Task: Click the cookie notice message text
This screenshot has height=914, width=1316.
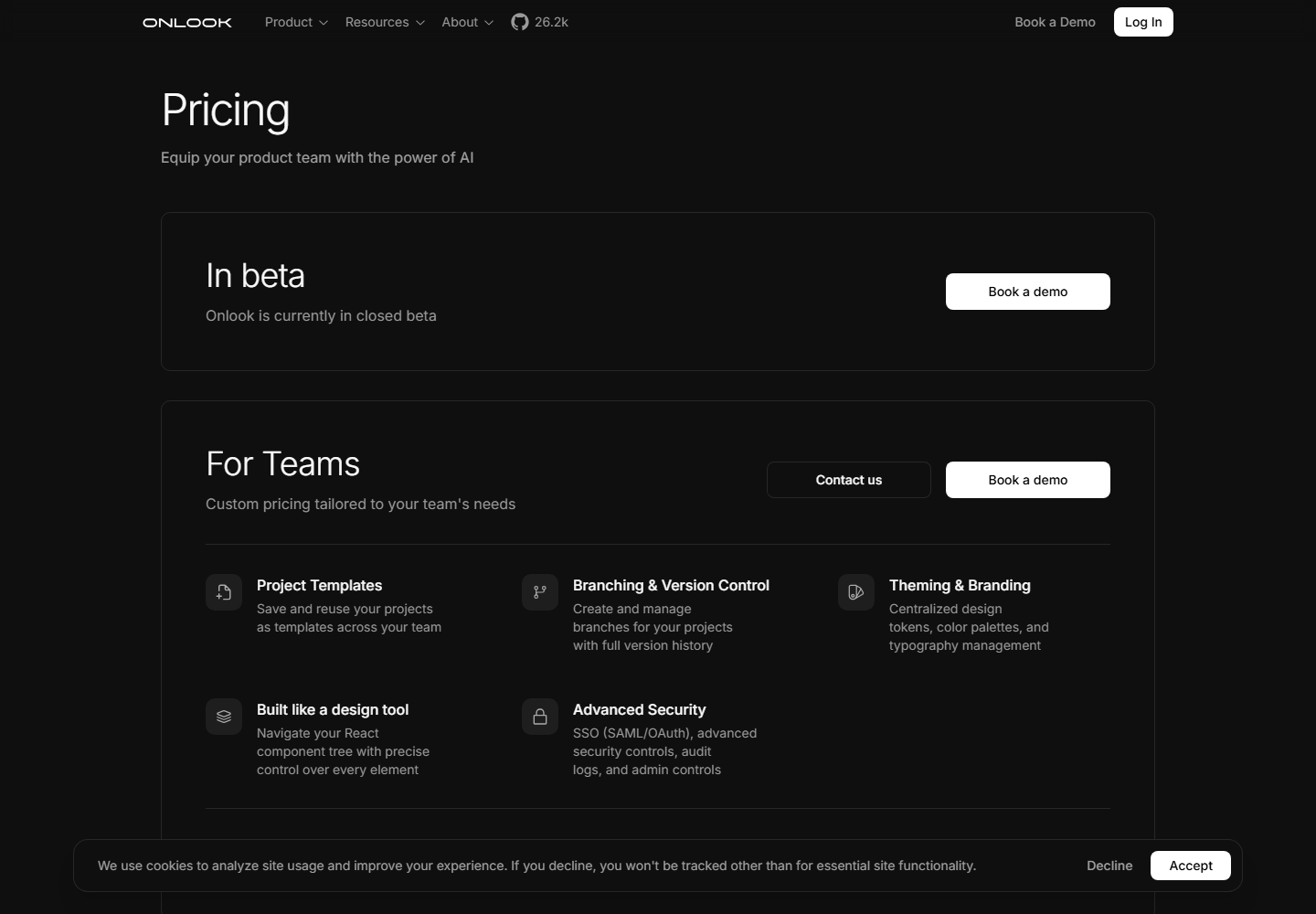Action: [x=536, y=866]
